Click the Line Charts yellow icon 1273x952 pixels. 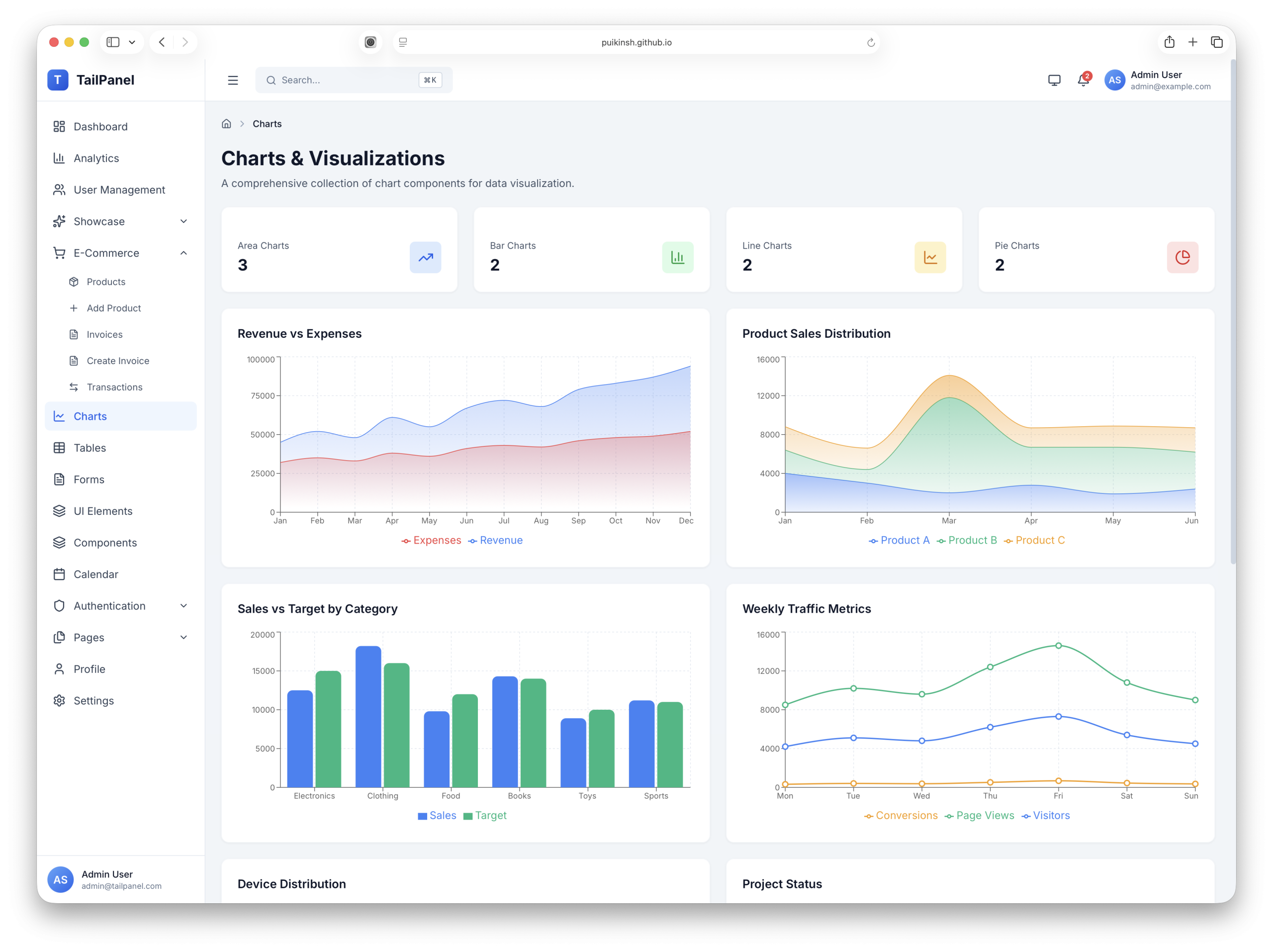click(929, 257)
